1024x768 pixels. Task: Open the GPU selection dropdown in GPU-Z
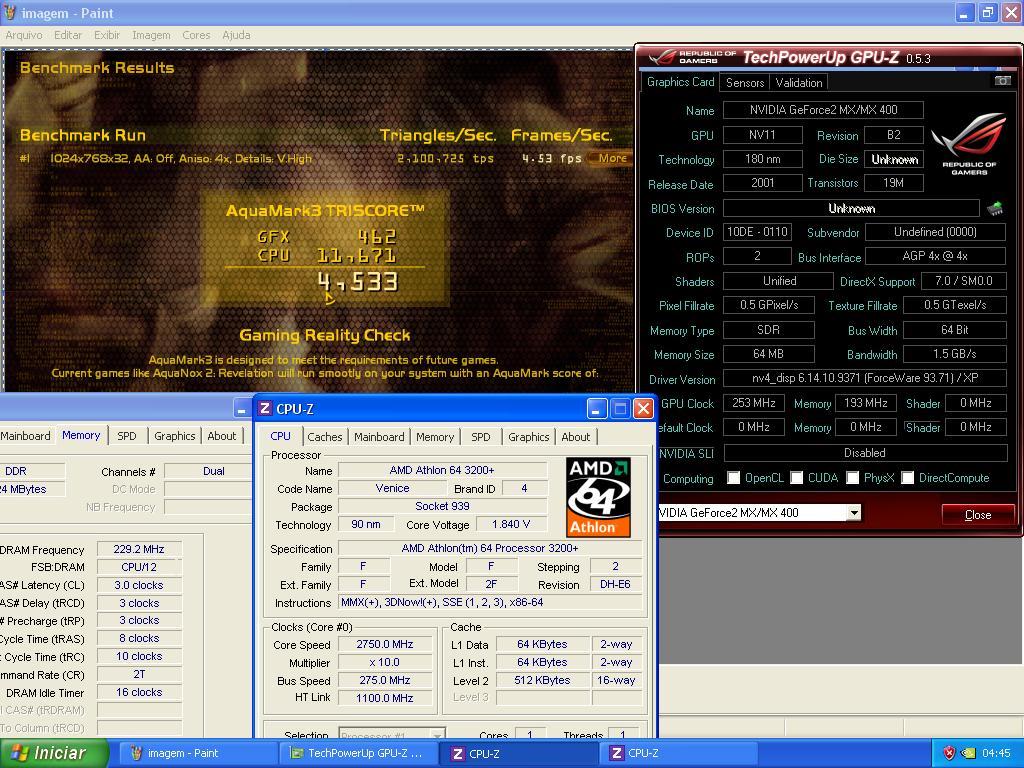[854, 513]
